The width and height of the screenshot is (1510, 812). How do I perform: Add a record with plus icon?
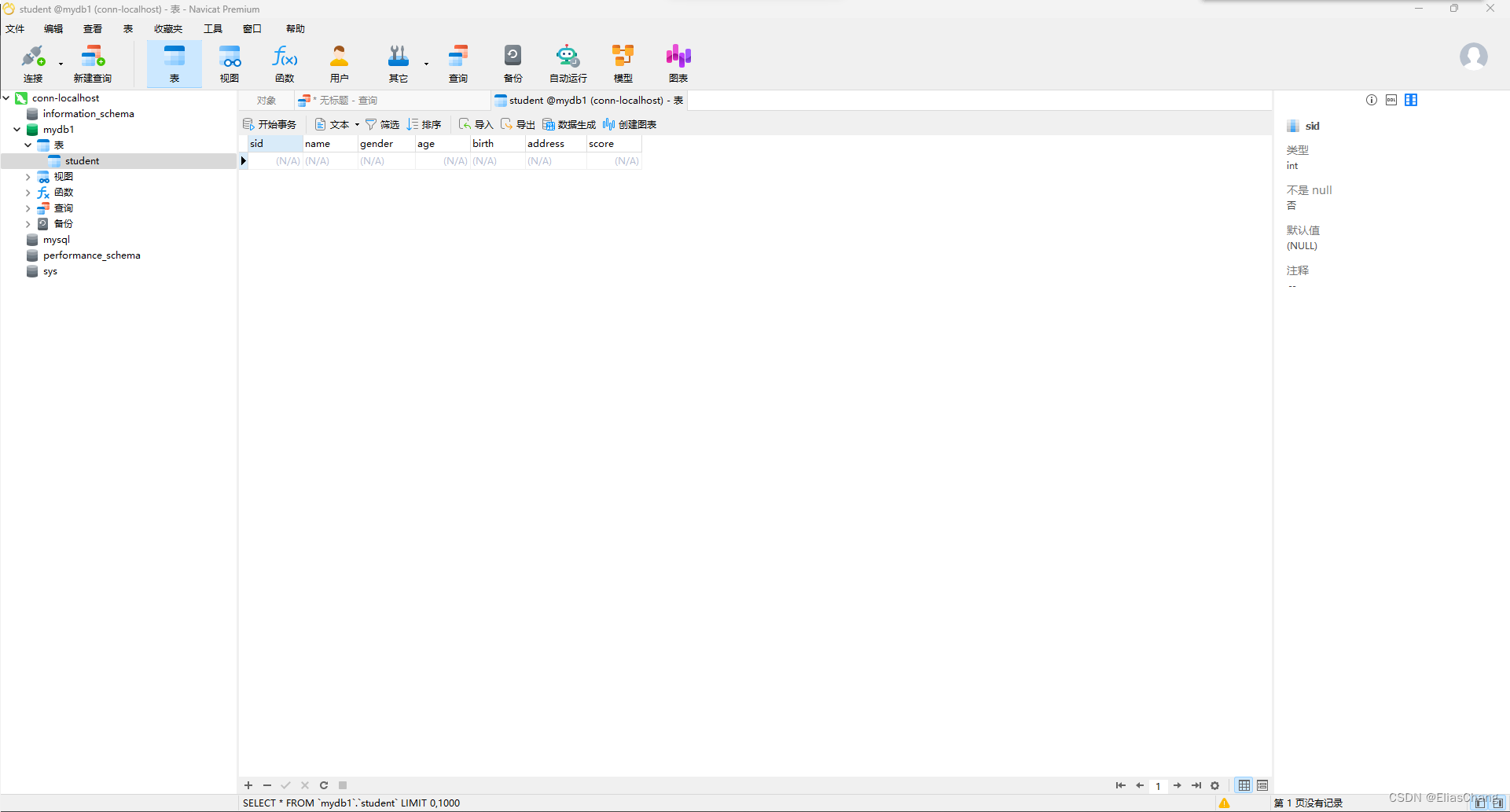coord(248,785)
